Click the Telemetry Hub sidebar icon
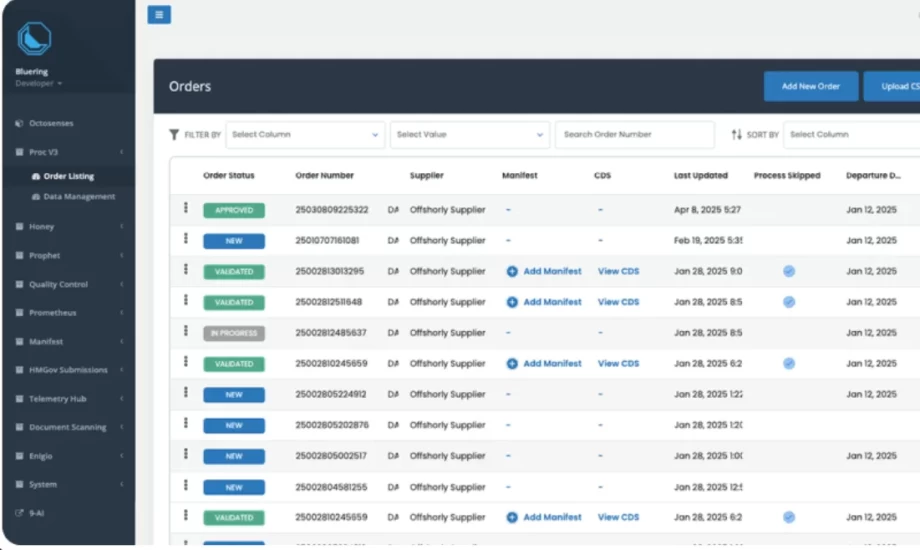Screen dimensions: 920x550 (19, 399)
